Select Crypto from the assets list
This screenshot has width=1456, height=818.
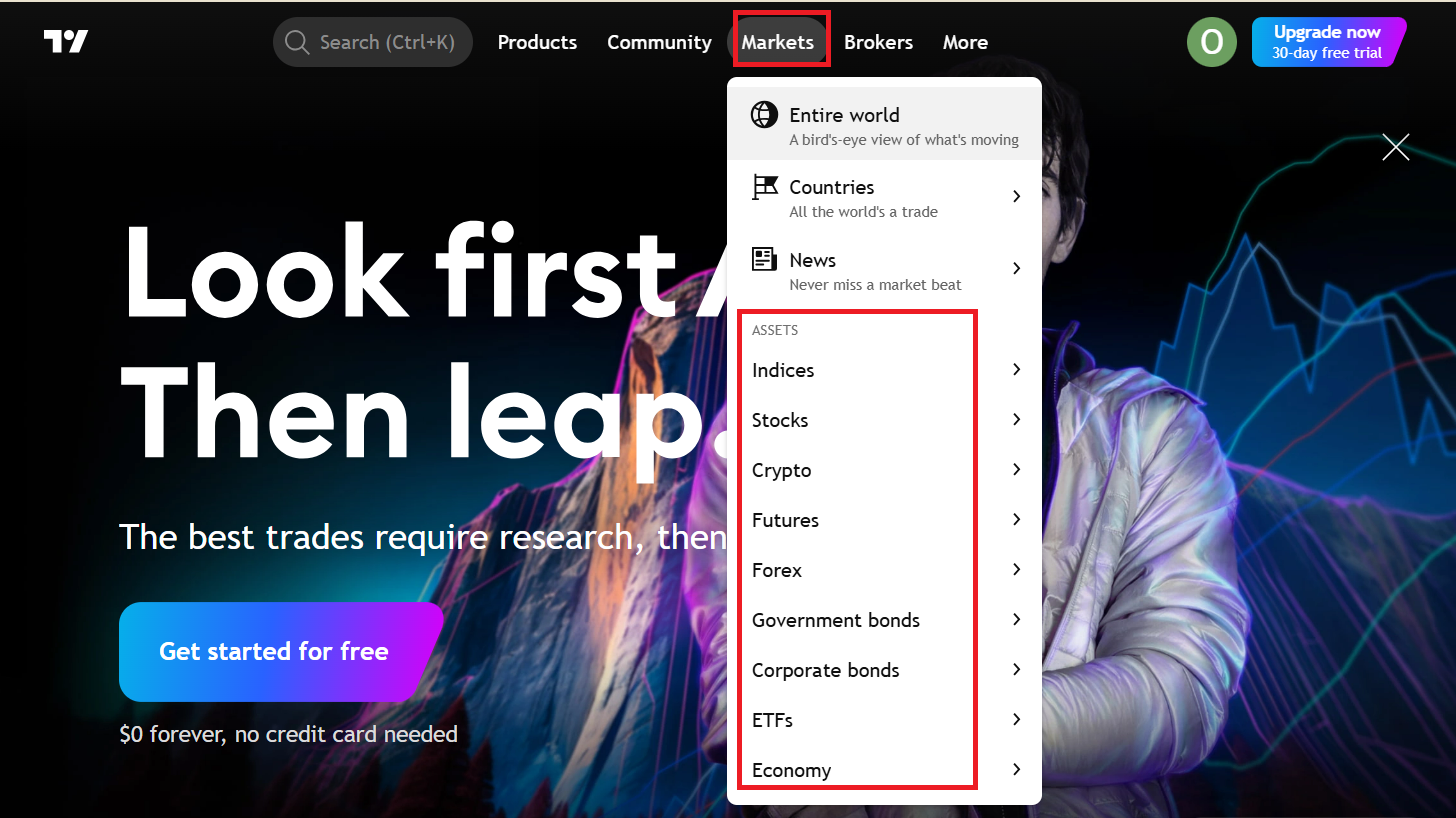point(782,470)
